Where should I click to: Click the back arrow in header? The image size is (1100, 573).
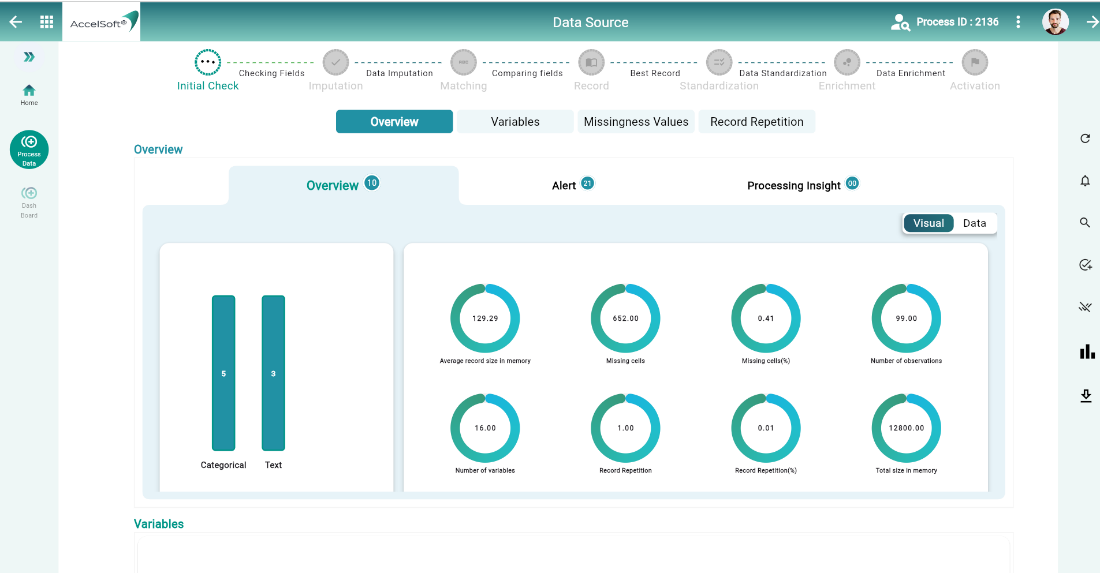click(15, 22)
